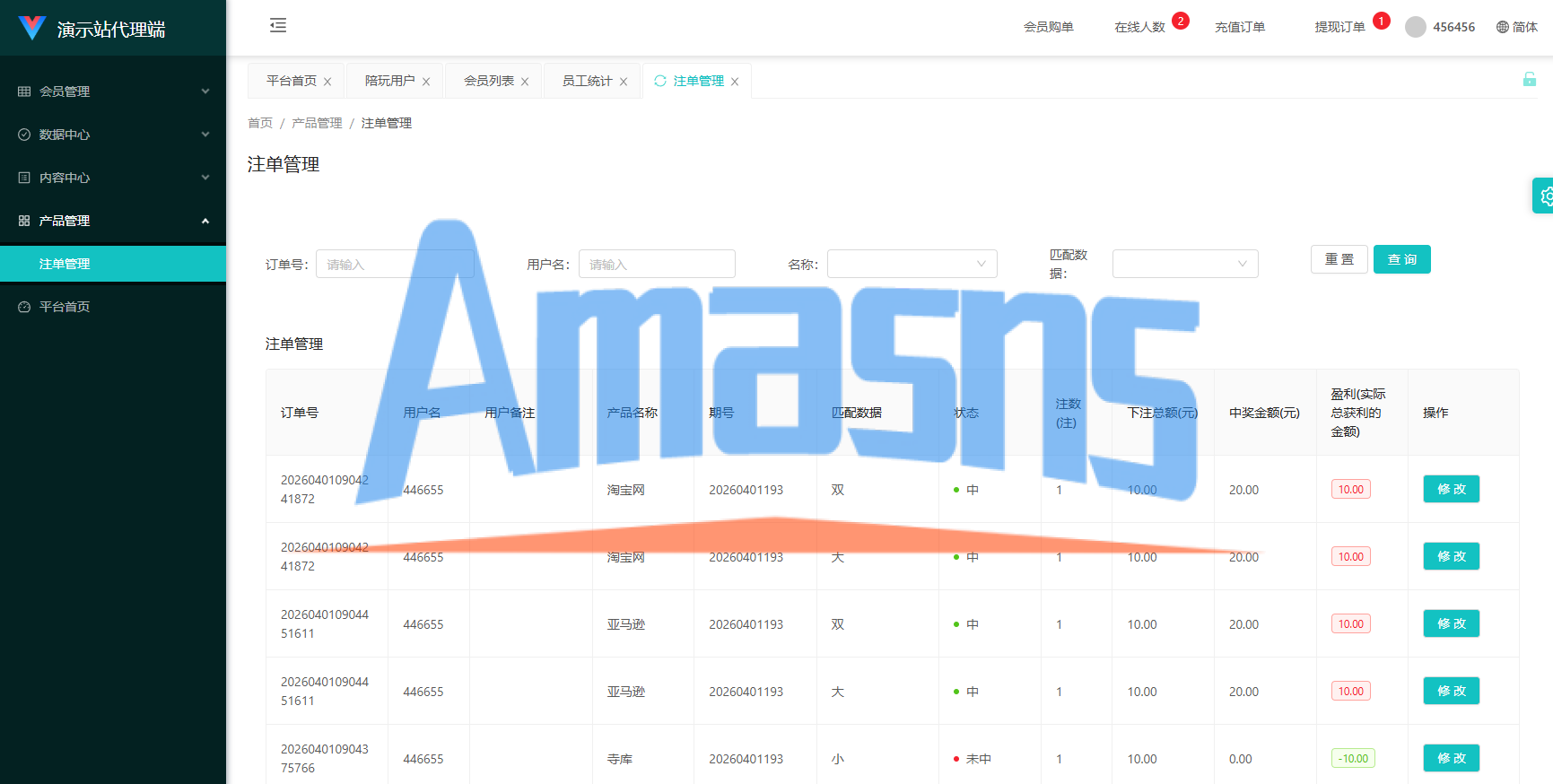
Task: Click the 数据中心 check-circle icon
Action: (x=24, y=135)
